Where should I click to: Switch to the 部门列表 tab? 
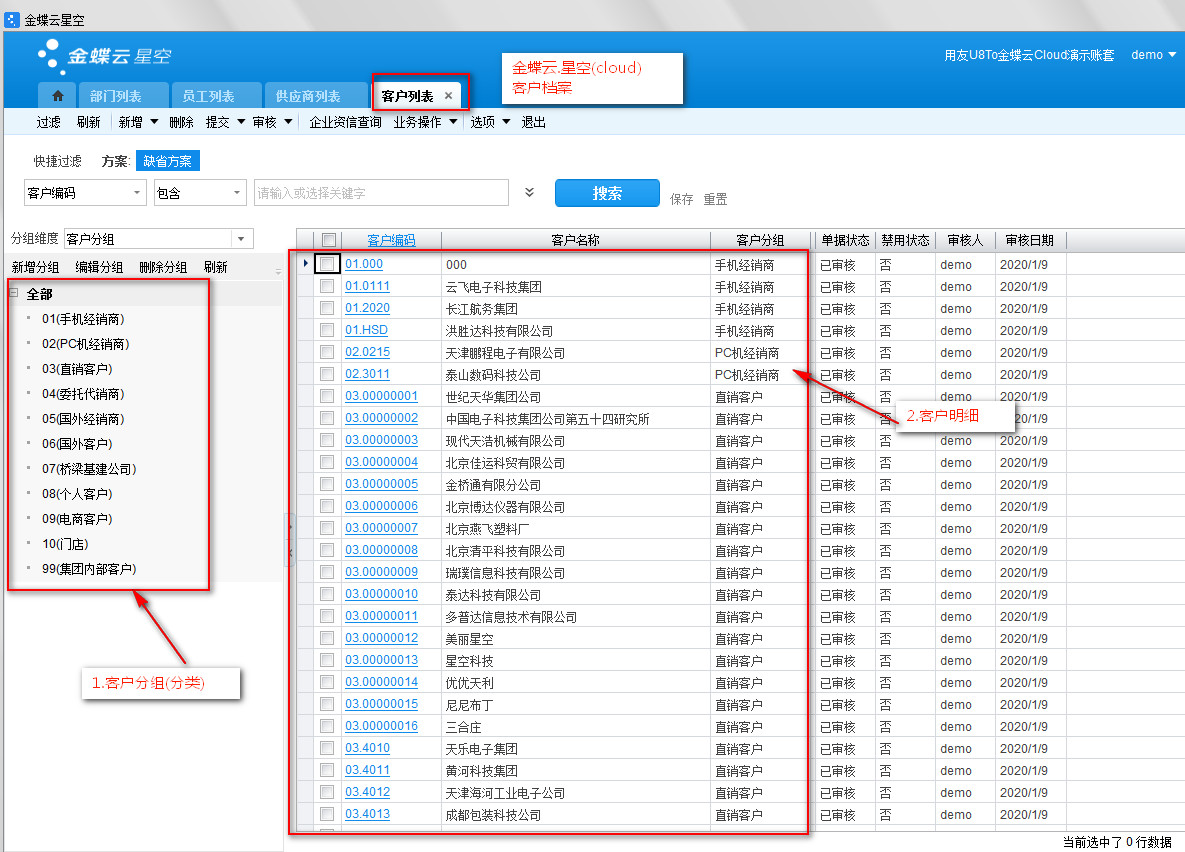click(x=115, y=97)
